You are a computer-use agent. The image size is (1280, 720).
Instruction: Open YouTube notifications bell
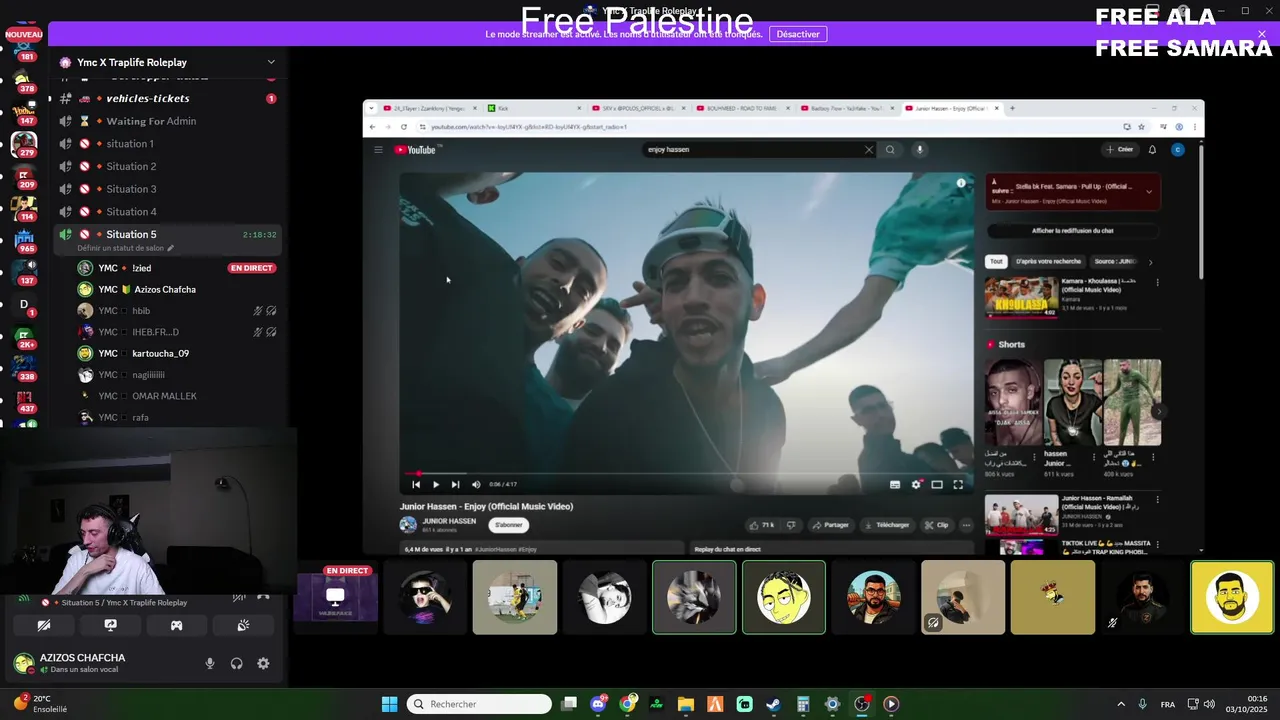click(1152, 150)
